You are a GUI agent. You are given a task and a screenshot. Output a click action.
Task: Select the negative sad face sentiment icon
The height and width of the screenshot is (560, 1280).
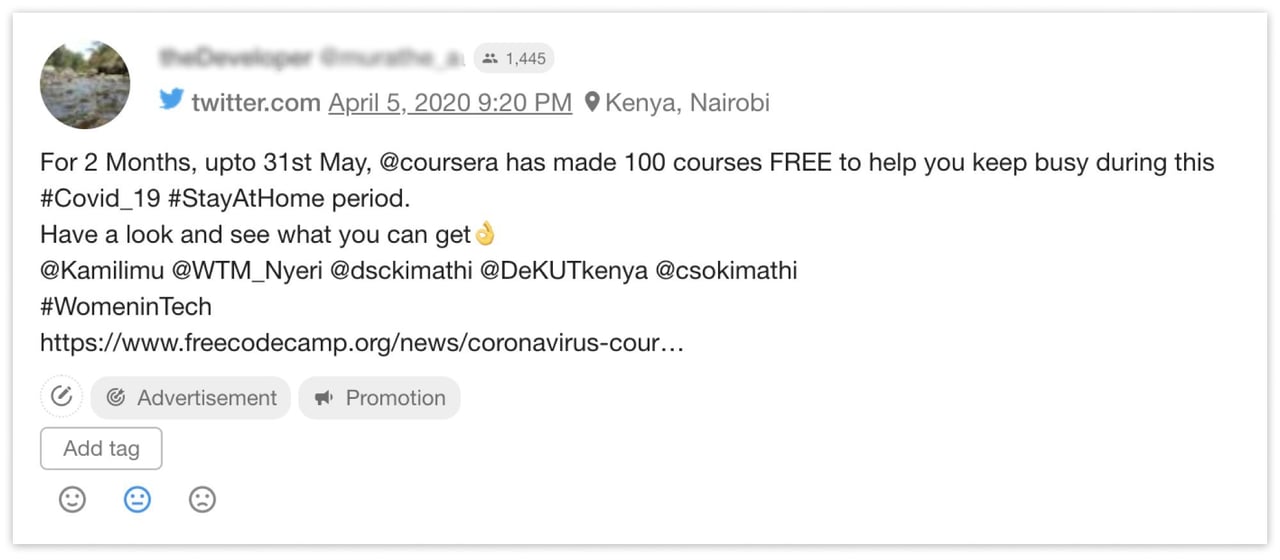click(x=202, y=499)
